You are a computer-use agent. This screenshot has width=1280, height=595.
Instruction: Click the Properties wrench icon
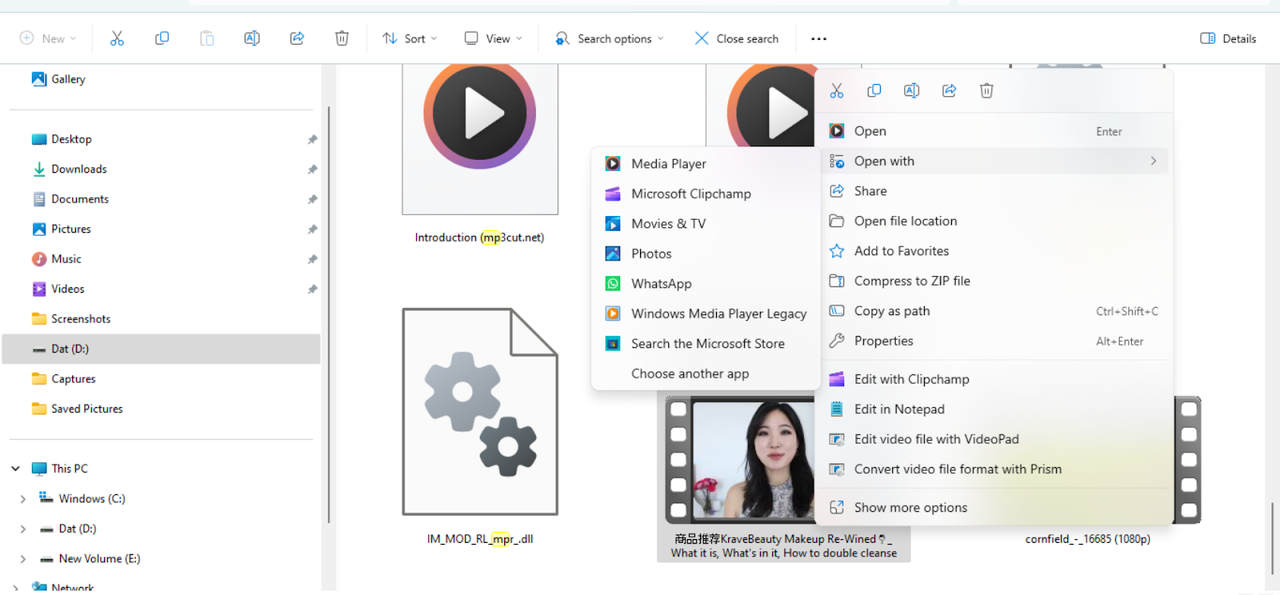click(x=837, y=341)
